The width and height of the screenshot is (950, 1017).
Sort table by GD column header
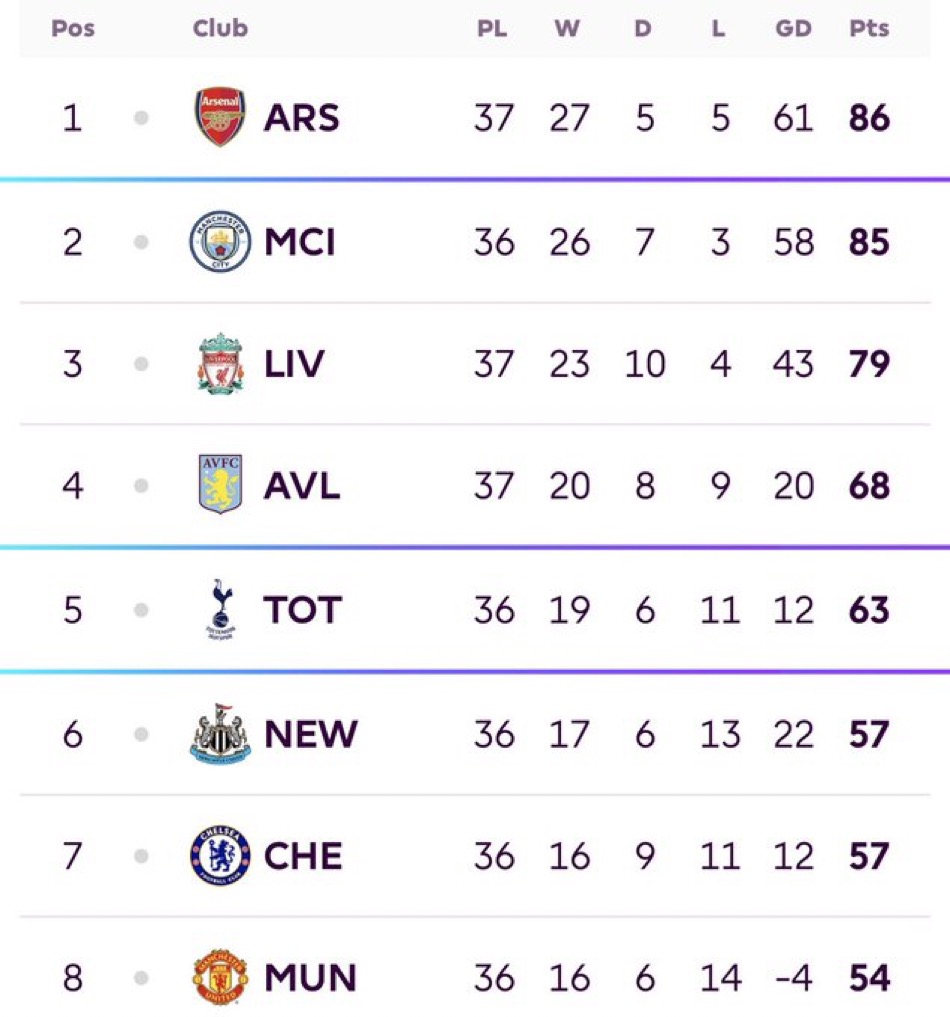pyautogui.click(x=793, y=28)
